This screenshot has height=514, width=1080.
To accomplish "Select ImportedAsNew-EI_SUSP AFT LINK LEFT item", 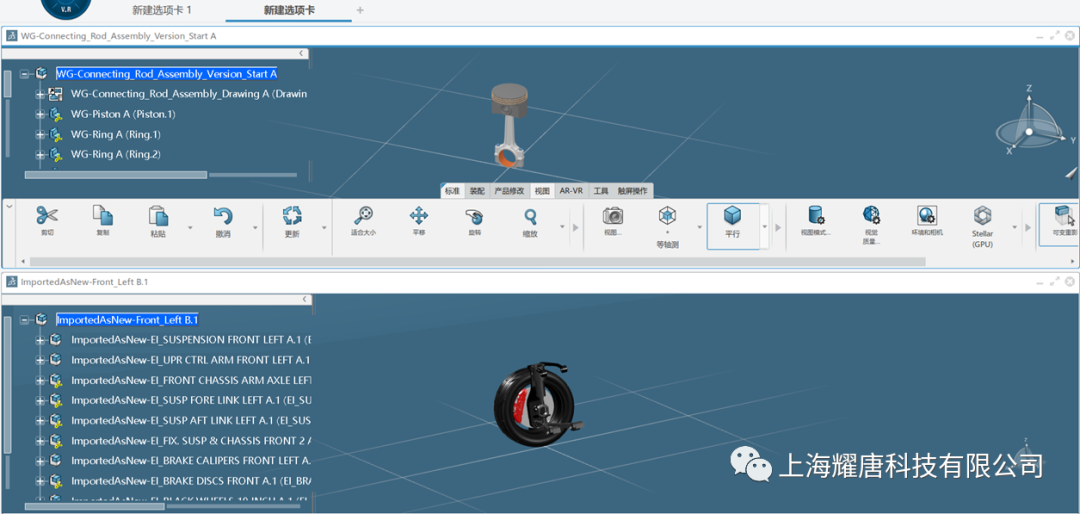I will 191,420.
